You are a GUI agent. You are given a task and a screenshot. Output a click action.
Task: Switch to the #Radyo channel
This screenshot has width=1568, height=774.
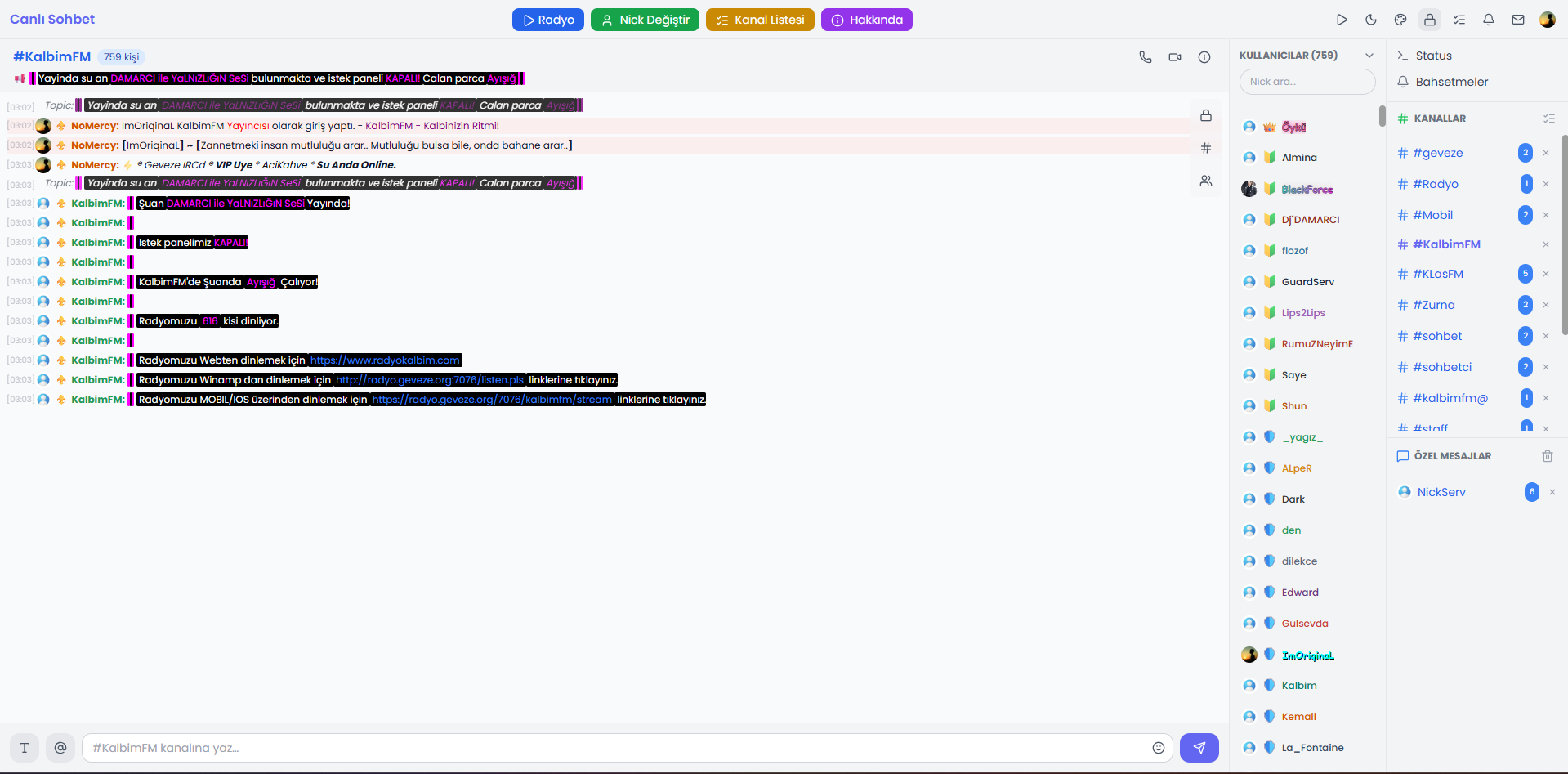pyautogui.click(x=1435, y=184)
